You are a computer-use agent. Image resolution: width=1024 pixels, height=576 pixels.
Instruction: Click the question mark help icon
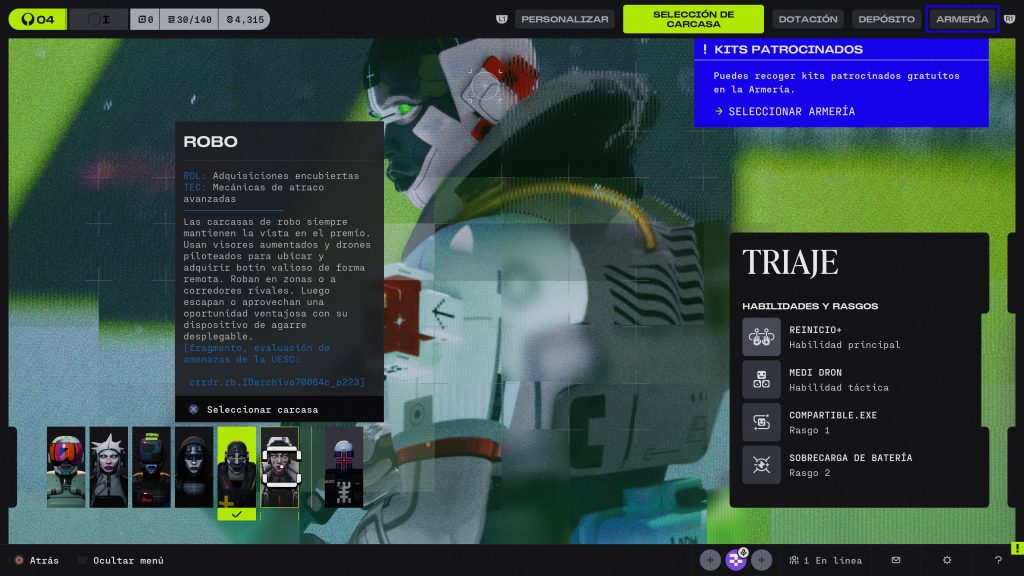pos(997,560)
